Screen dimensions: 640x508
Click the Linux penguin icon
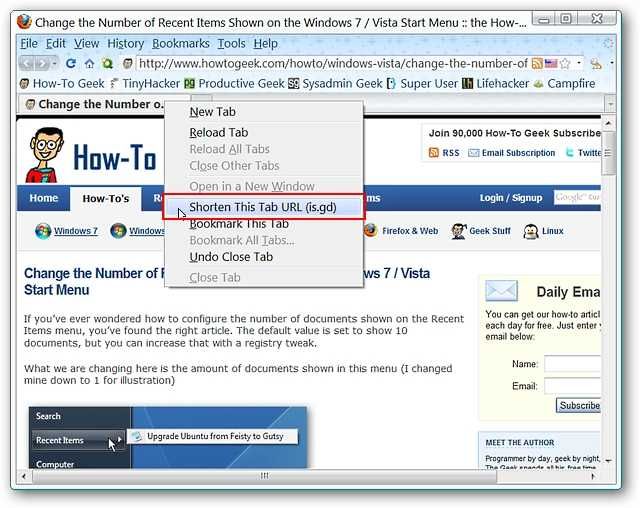coord(531,231)
